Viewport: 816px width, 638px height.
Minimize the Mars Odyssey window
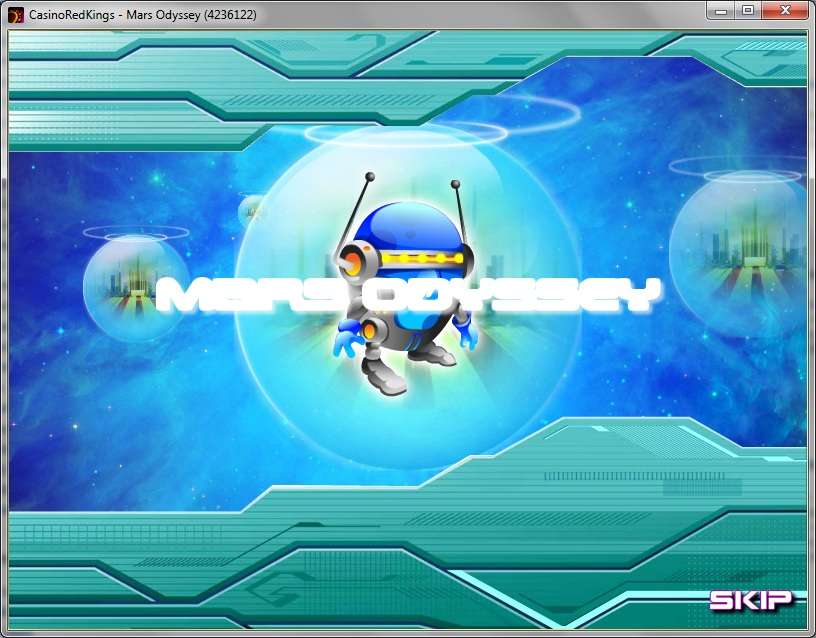(720, 10)
